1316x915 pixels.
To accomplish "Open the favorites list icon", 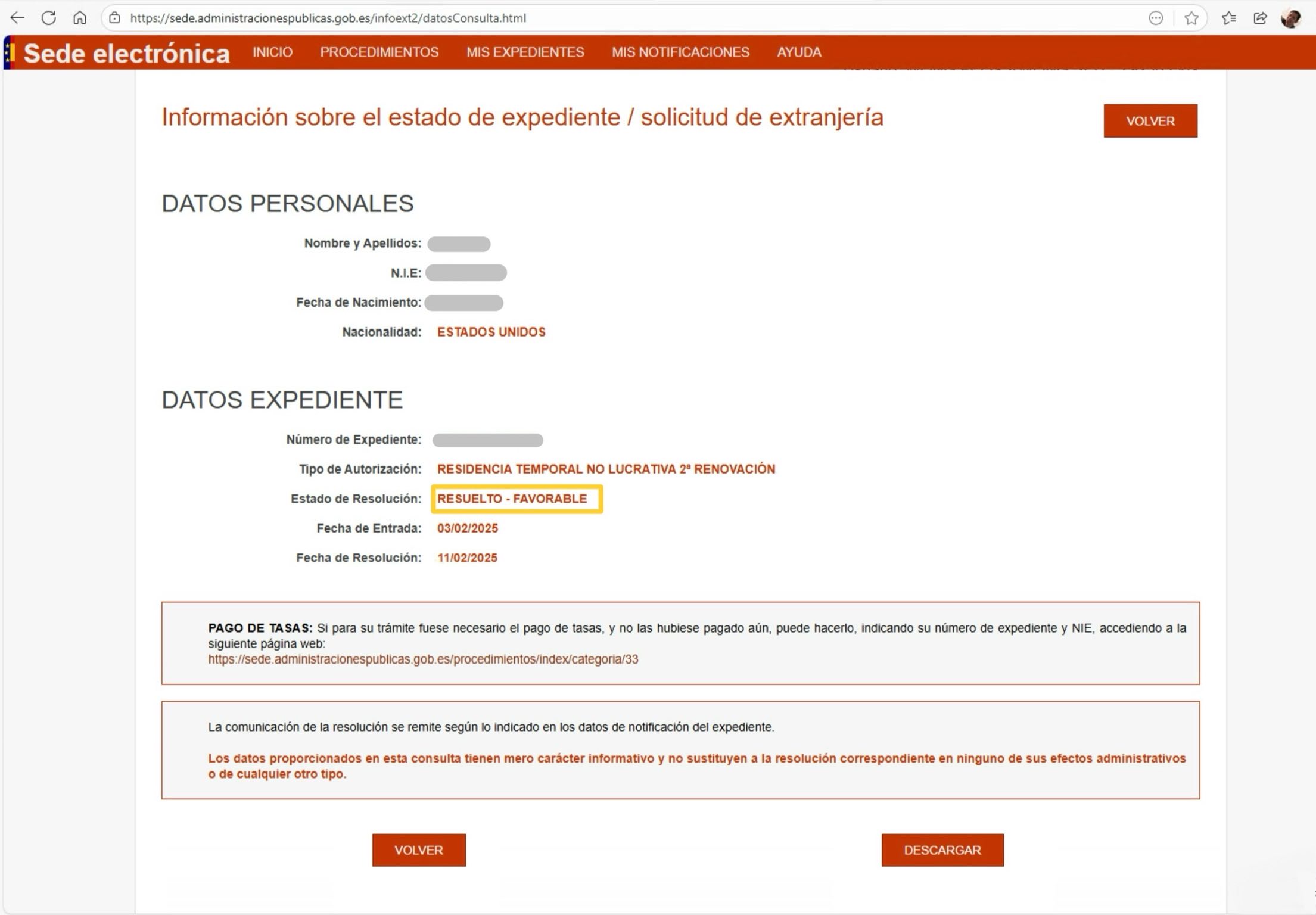I will click(x=1228, y=18).
